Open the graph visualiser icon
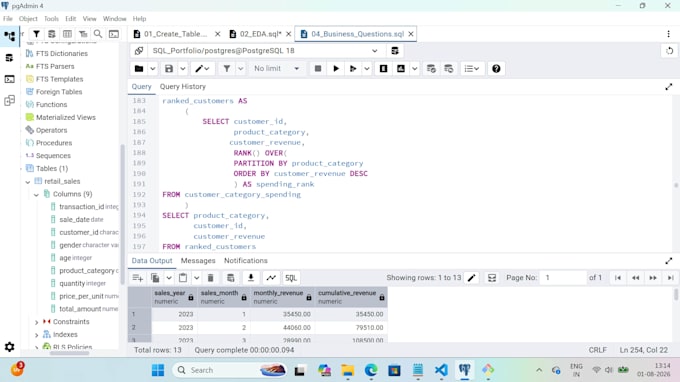The width and height of the screenshot is (680, 382). pyautogui.click(x=271, y=278)
